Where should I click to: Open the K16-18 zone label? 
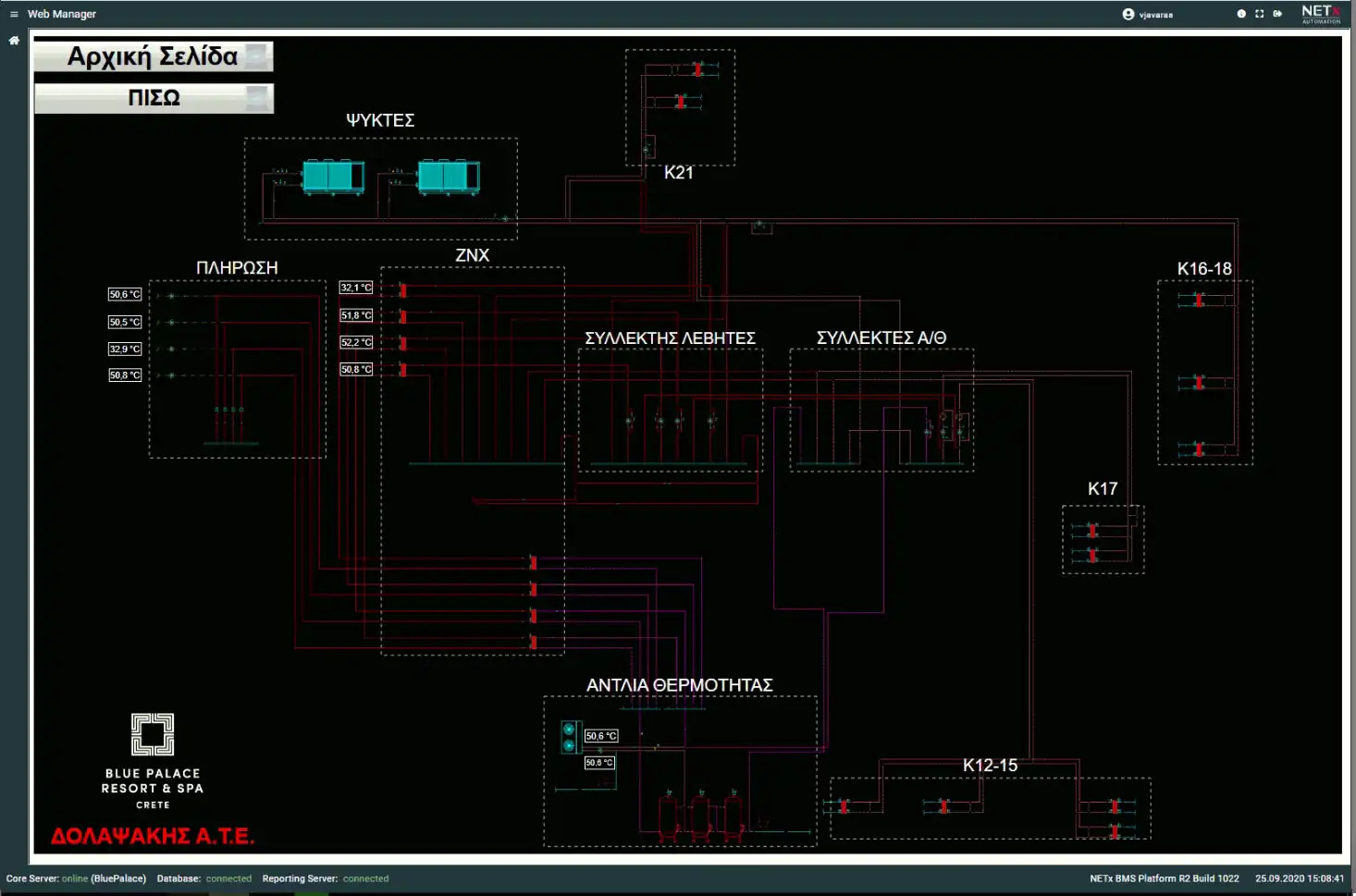click(x=1203, y=269)
